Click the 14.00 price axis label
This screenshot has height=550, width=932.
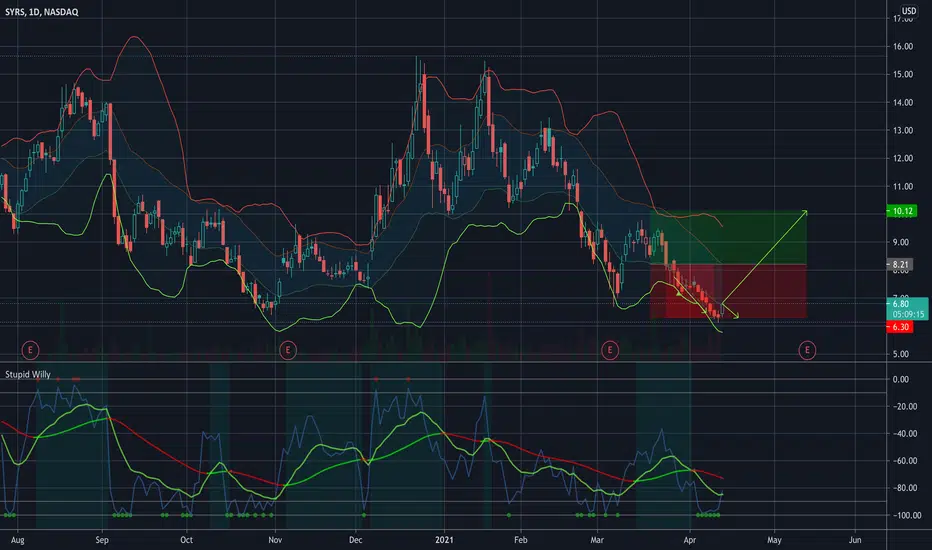coord(903,102)
